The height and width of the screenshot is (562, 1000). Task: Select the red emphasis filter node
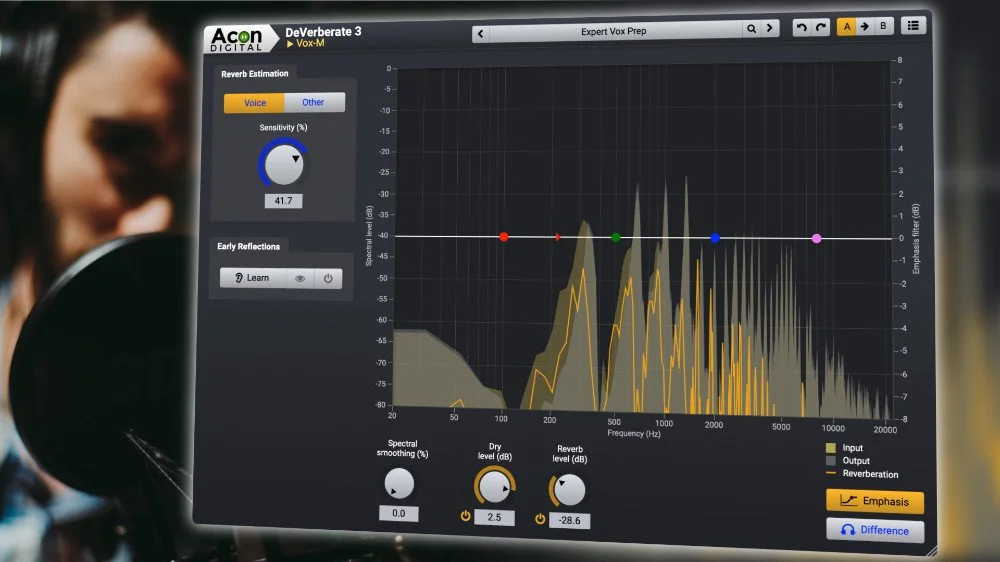tap(504, 237)
